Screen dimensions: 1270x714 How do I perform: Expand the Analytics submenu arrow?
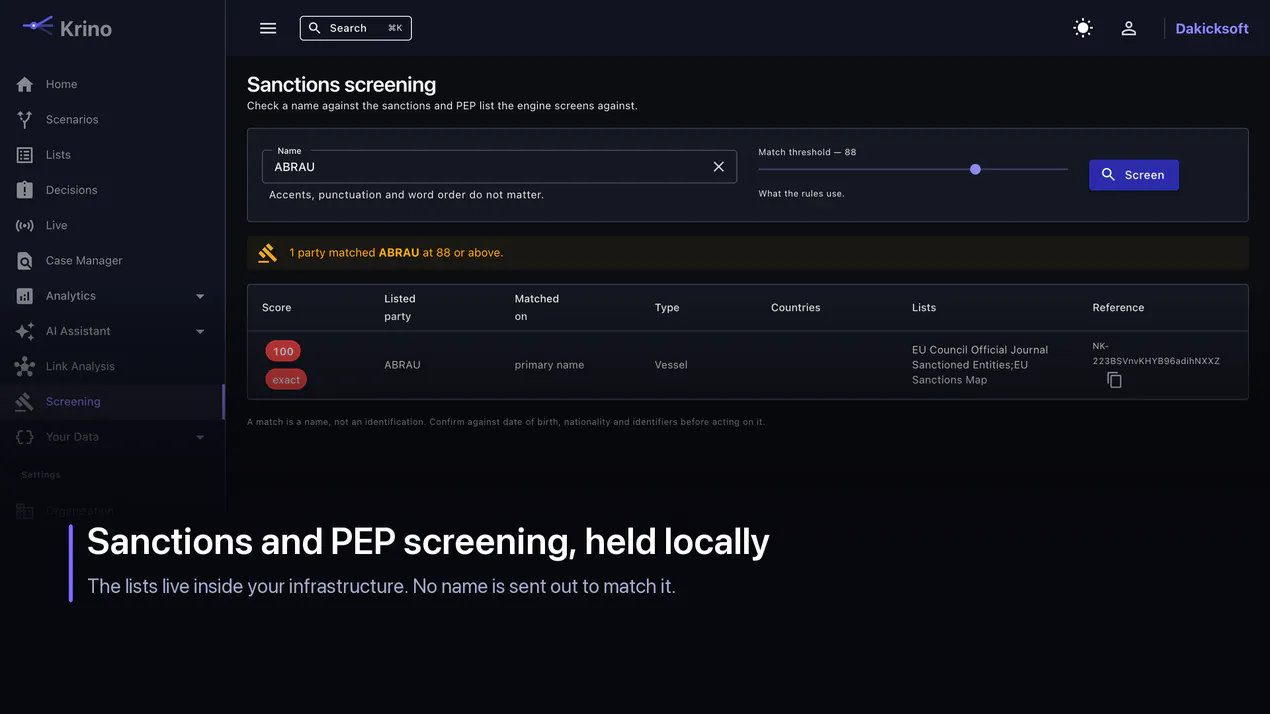point(200,296)
